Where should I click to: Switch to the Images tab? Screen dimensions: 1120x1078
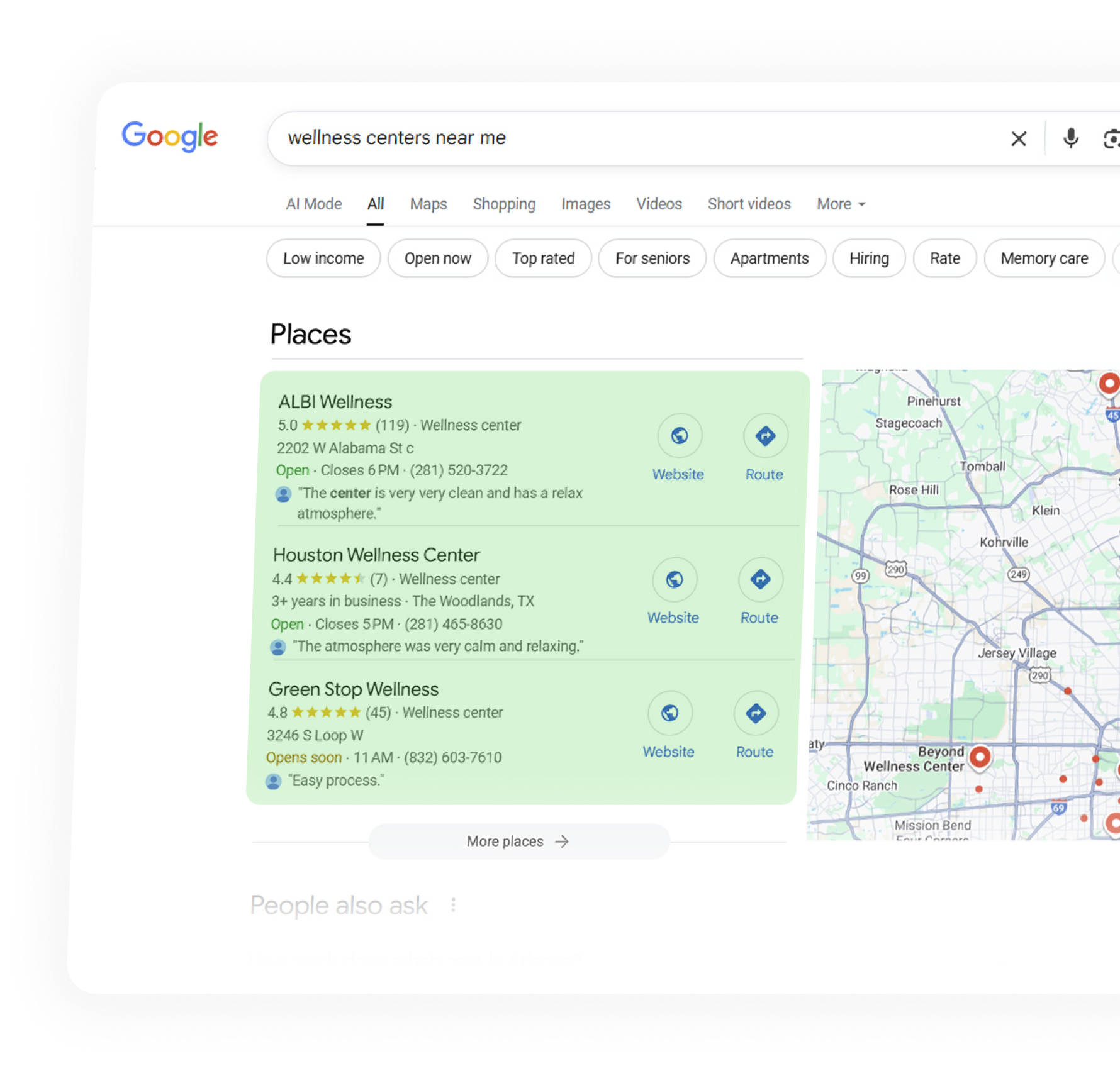(585, 204)
